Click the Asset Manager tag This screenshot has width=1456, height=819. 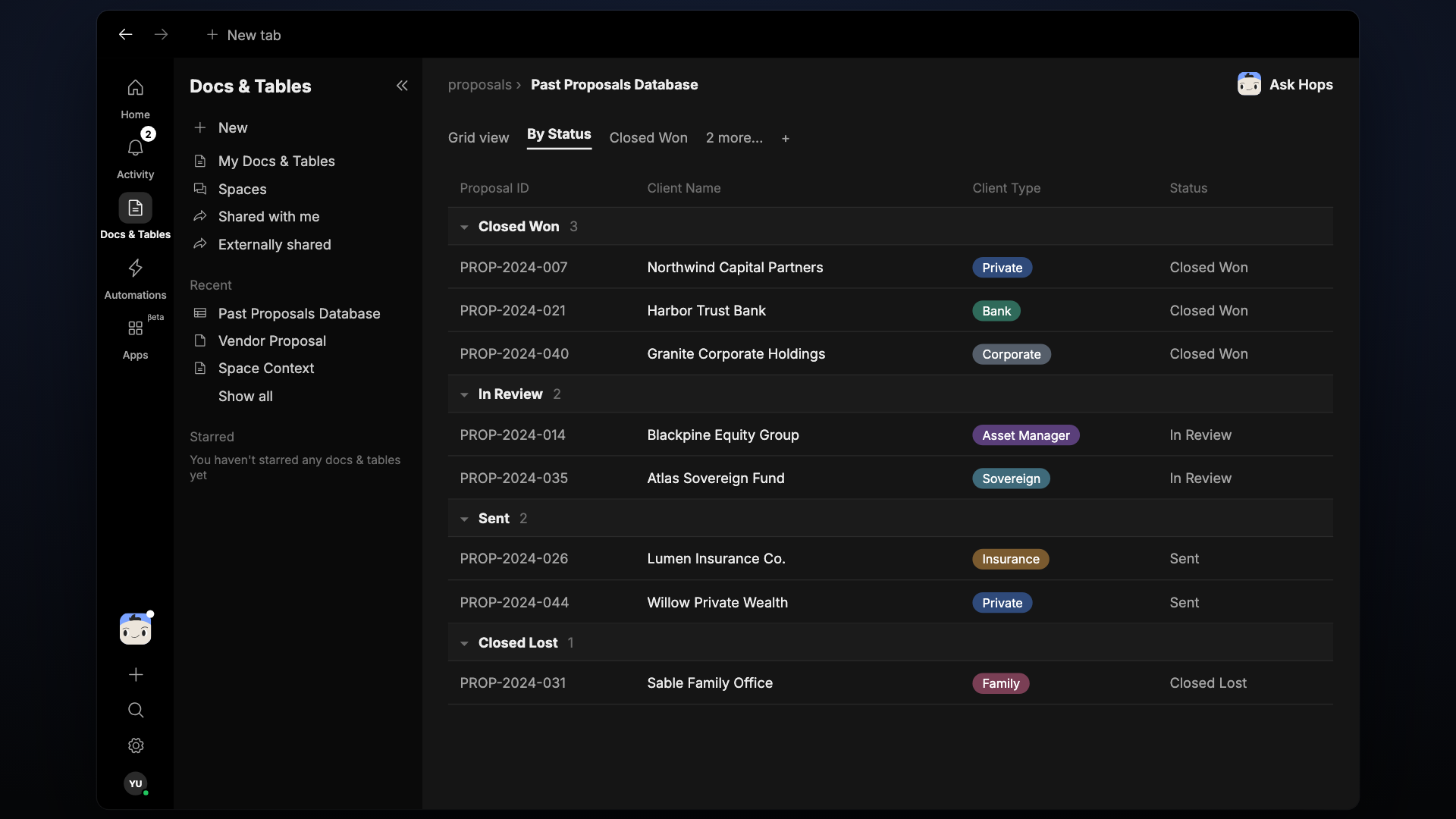tap(1025, 435)
